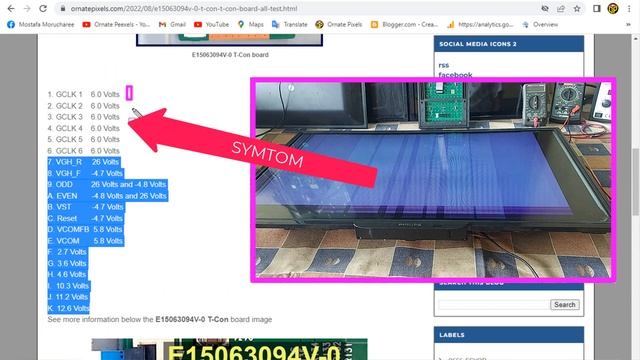Image resolution: width=640 pixels, height=360 pixels.
Task: Open the Mostafa Moruchaee Facebook bookmark
Action: [41, 24]
